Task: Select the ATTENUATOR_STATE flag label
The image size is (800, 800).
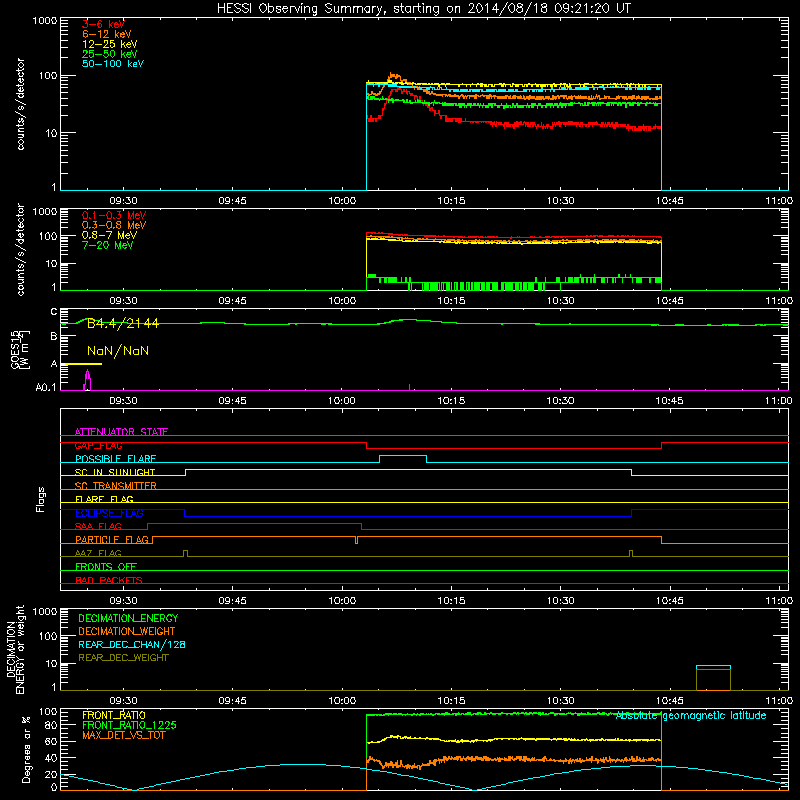Action: coord(121,432)
